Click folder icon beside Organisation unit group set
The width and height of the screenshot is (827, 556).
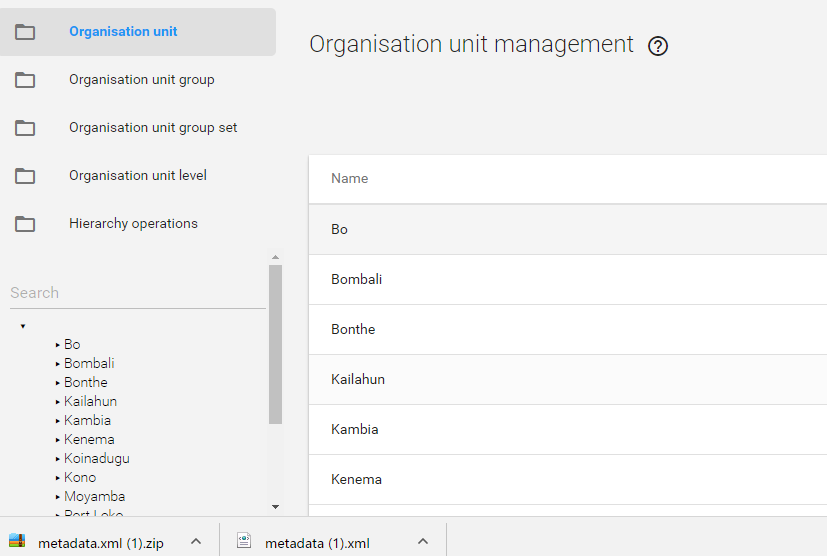[x=25, y=128]
